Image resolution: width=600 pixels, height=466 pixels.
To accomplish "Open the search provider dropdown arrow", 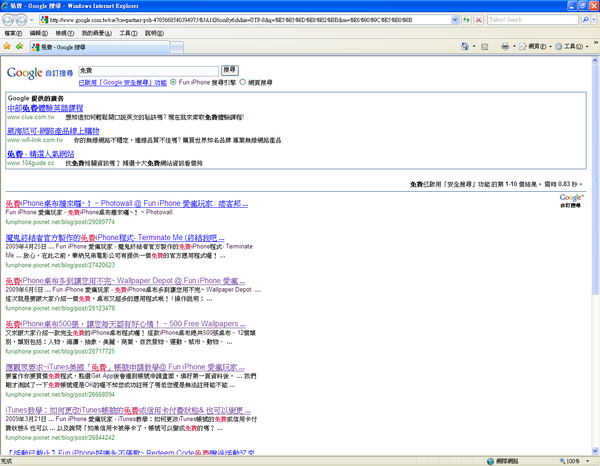I will pyautogui.click(x=594, y=20).
